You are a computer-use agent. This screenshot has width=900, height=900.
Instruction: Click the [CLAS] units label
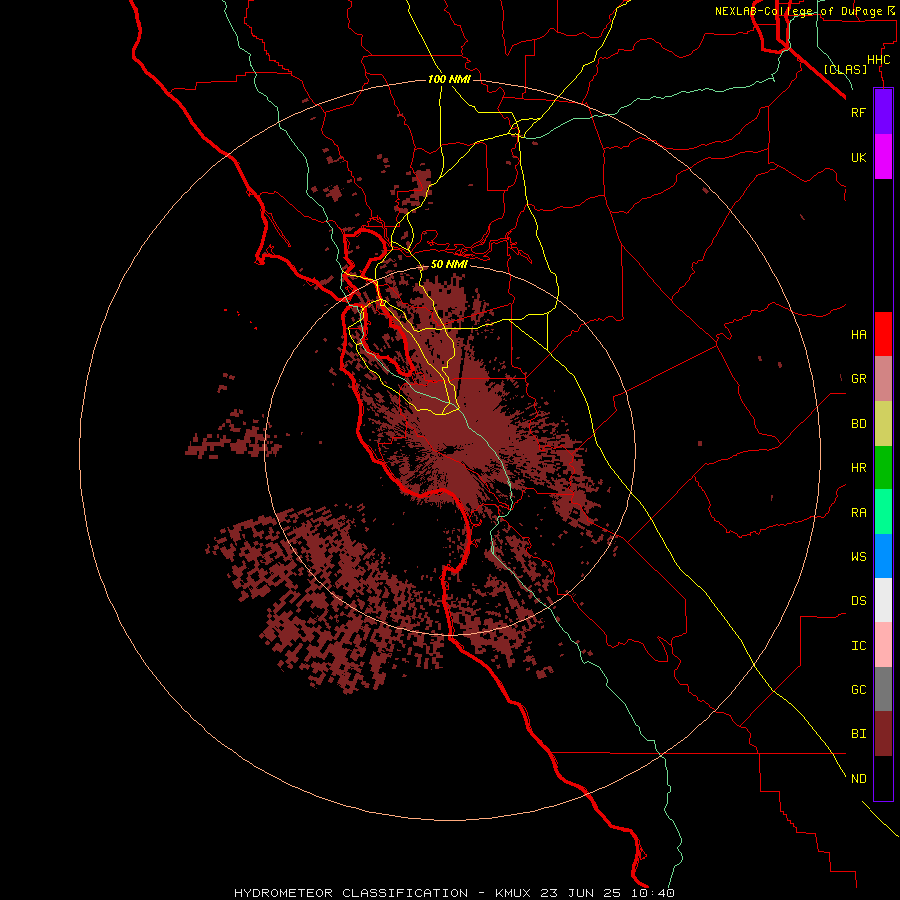click(x=845, y=69)
